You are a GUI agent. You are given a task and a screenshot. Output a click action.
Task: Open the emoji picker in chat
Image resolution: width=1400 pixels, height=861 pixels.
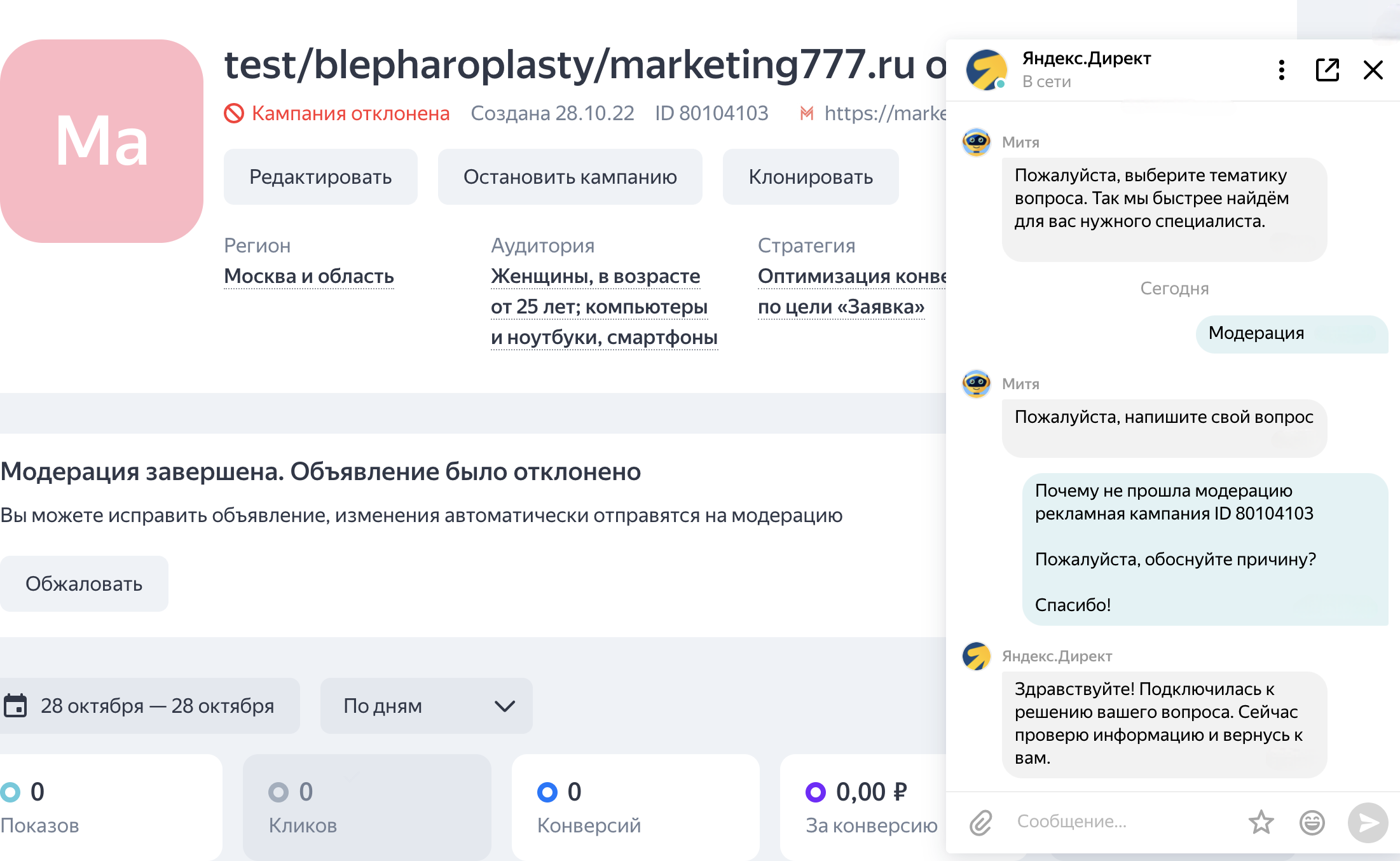(x=1312, y=822)
